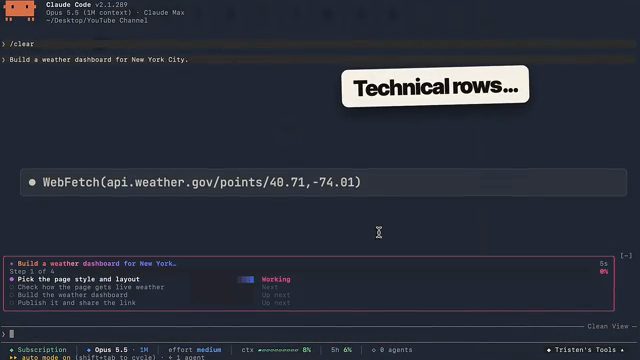Click the '~/Desktop/YouTube Channel' path
The width and height of the screenshot is (640, 360).
point(97,20)
